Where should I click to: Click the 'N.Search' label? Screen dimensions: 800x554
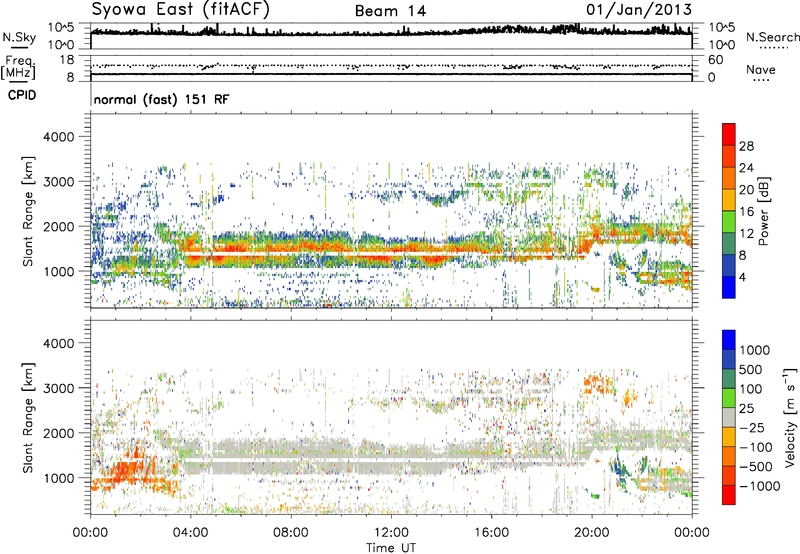click(772, 37)
